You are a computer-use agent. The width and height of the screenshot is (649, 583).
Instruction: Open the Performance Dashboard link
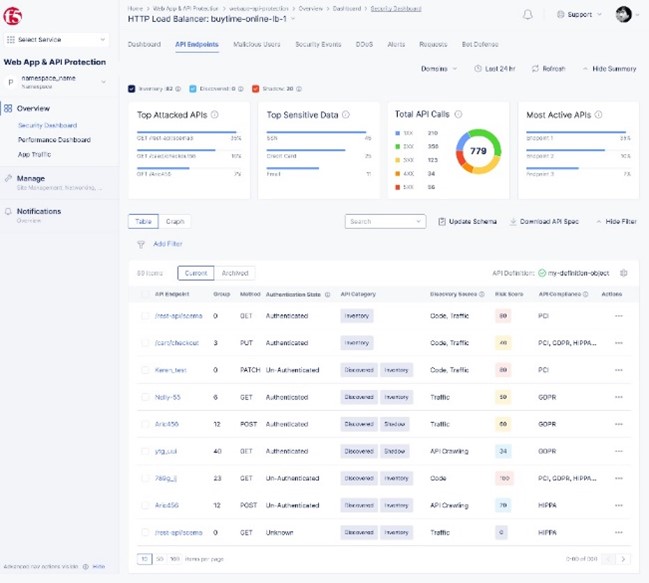(54, 140)
